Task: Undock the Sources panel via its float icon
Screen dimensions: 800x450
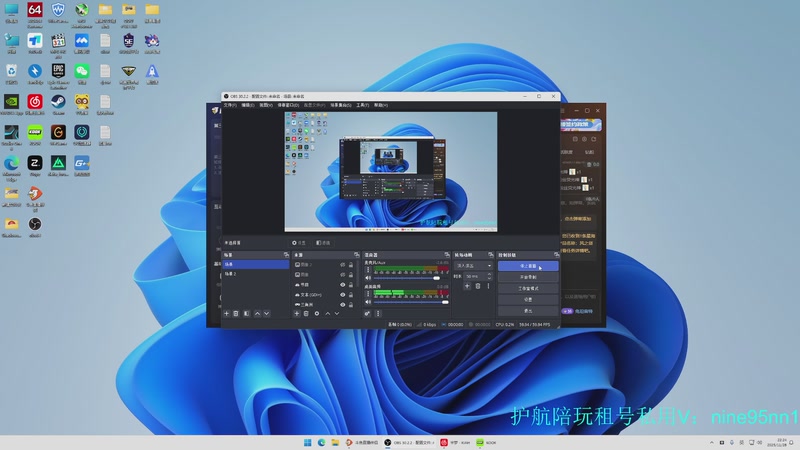Action: click(357, 255)
